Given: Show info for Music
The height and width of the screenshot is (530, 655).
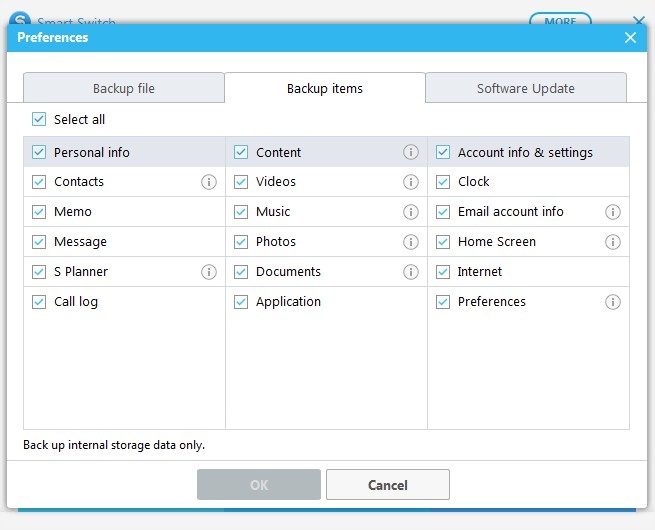Looking at the screenshot, I should 411,212.
